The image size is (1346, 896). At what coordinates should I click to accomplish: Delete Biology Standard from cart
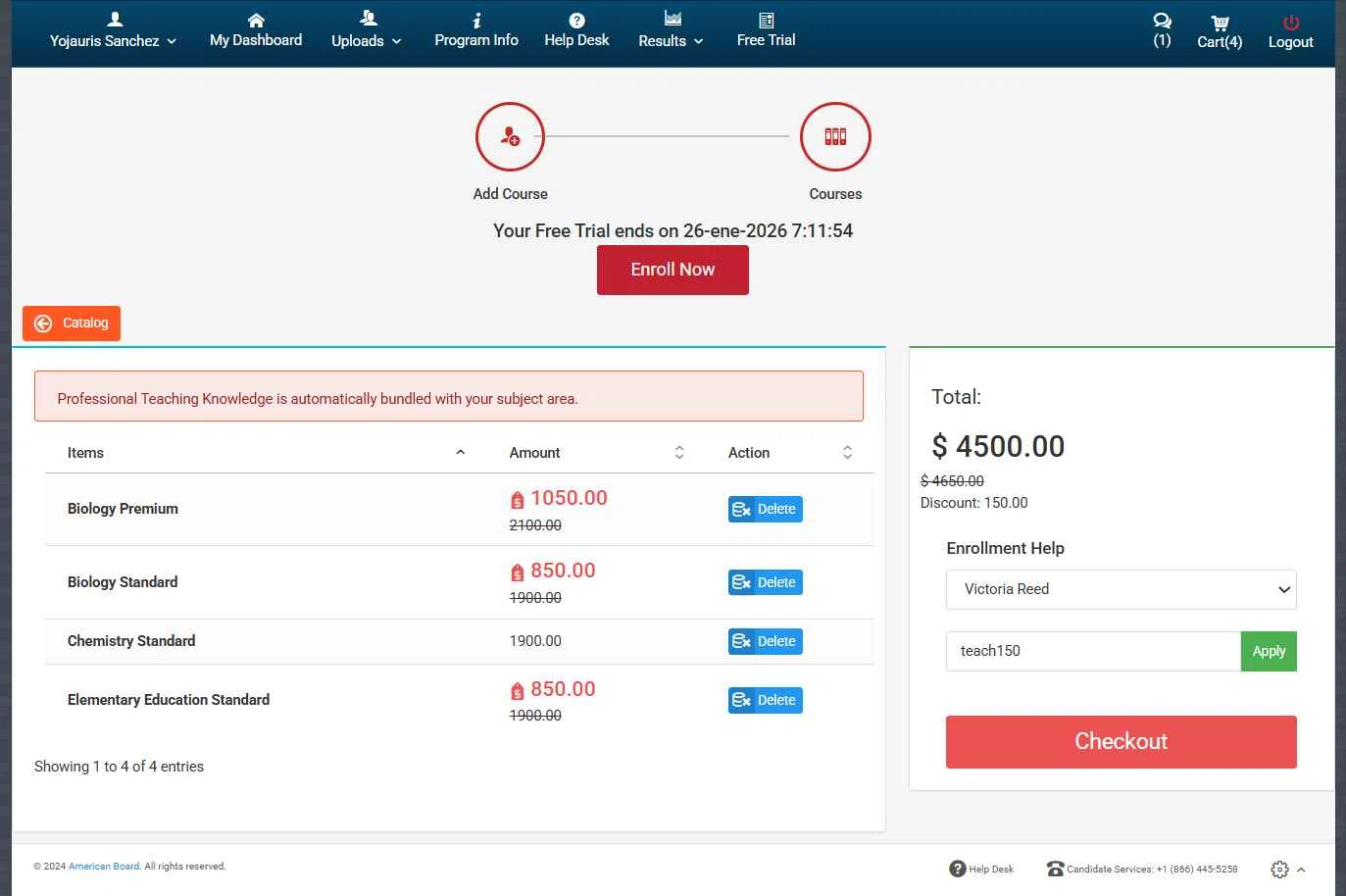(765, 582)
